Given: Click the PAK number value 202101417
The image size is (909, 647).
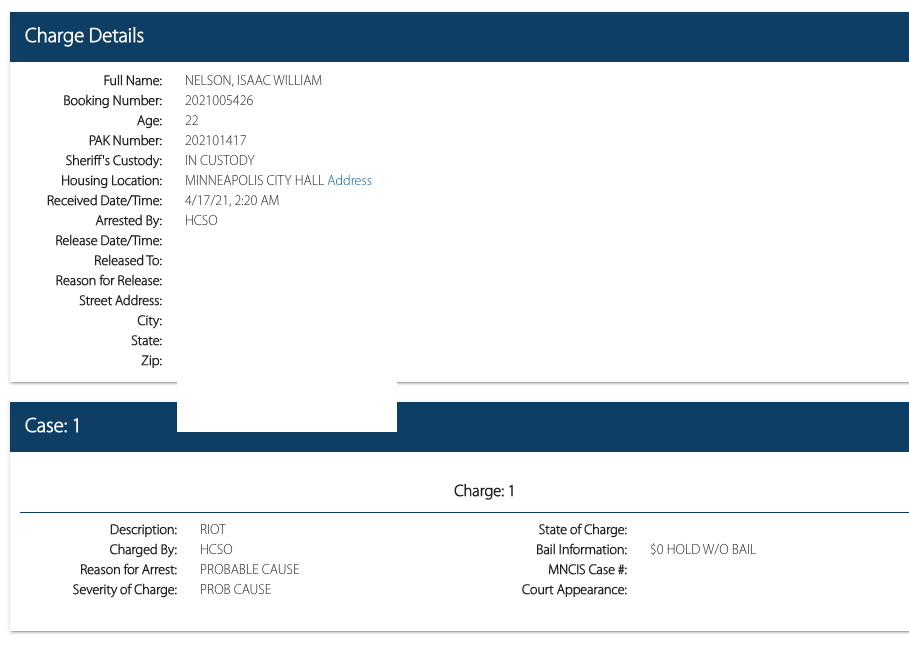Looking at the screenshot, I should (x=215, y=141).
